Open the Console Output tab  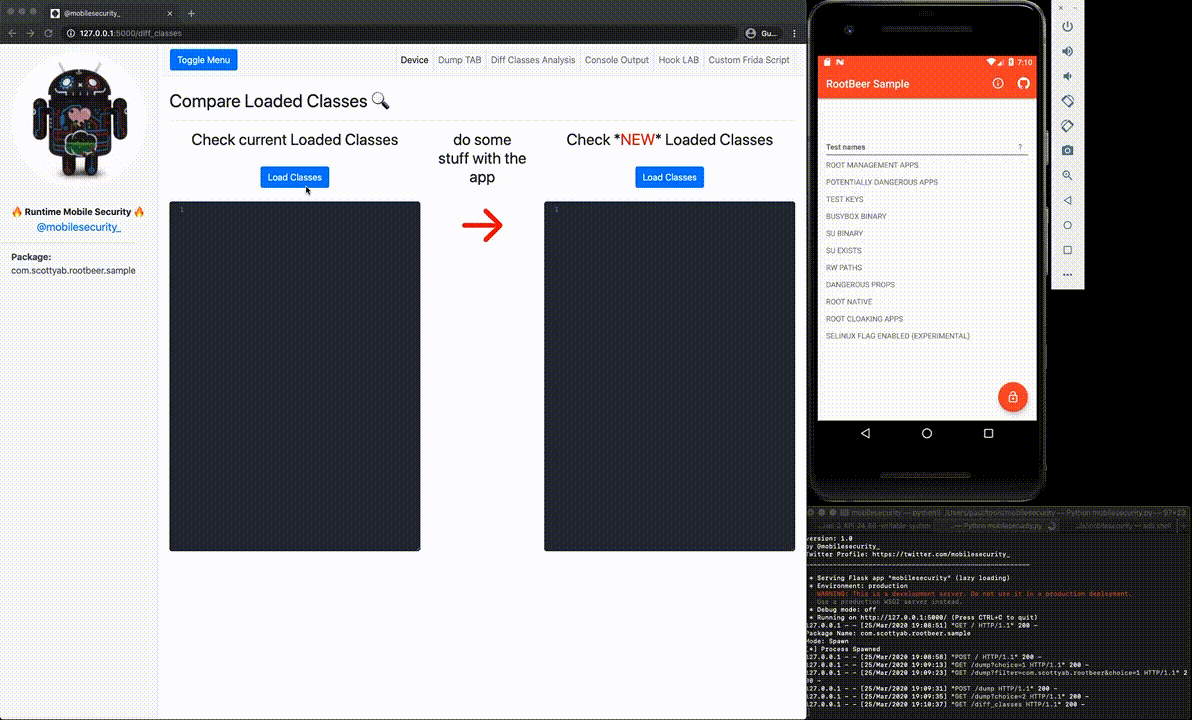click(x=616, y=60)
